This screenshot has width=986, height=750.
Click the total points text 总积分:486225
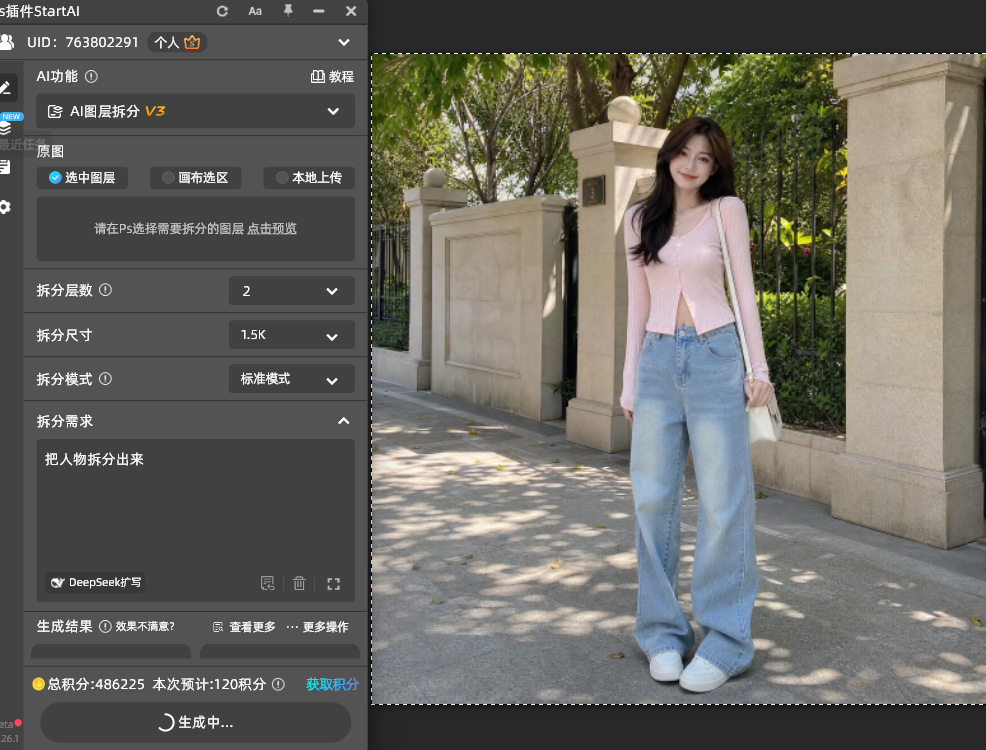pos(96,684)
